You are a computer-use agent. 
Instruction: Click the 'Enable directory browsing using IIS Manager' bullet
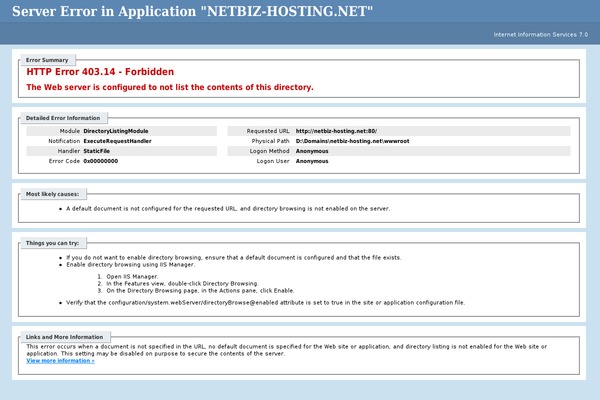point(130,264)
